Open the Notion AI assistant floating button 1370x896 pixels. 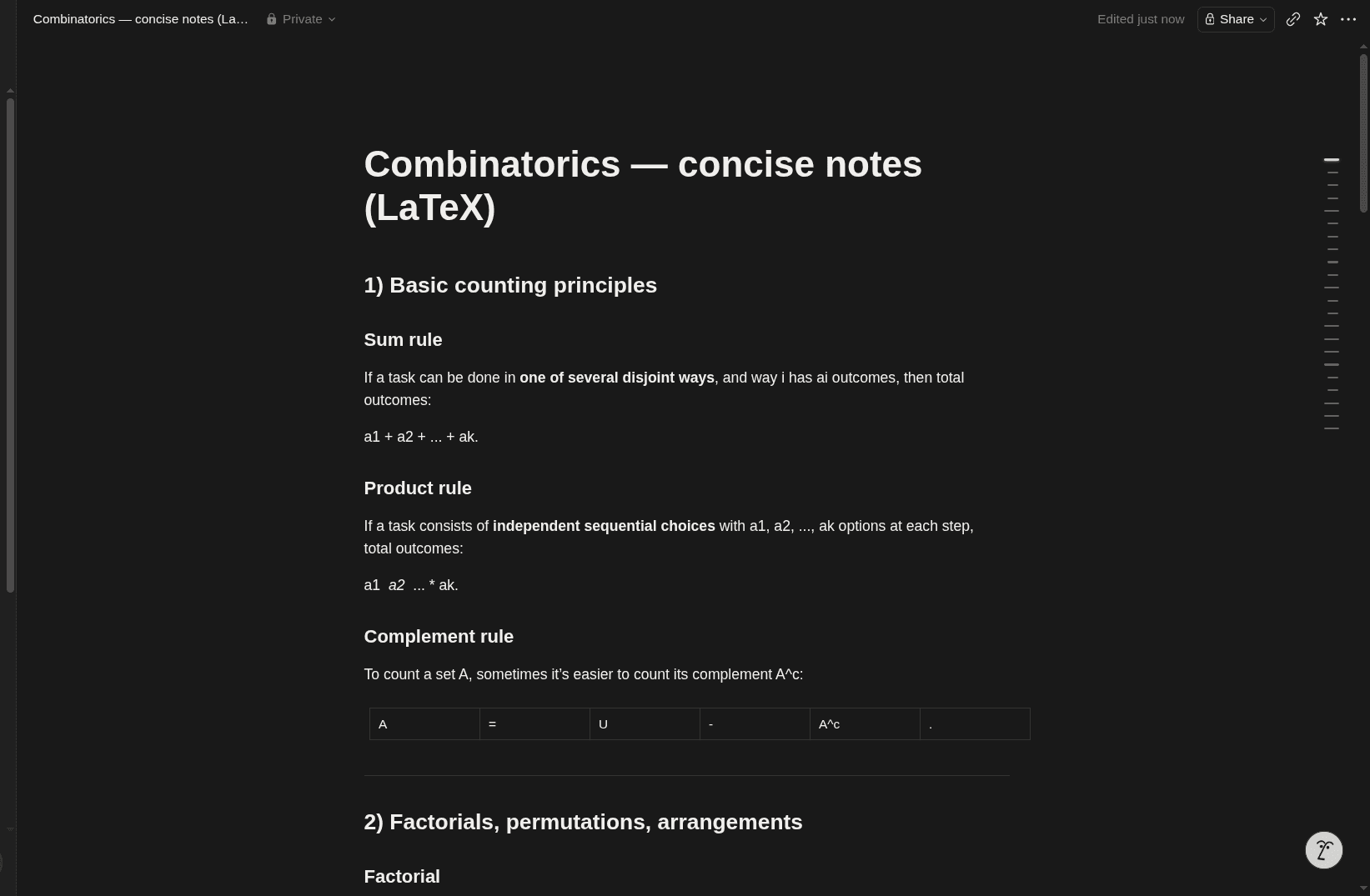click(x=1323, y=850)
